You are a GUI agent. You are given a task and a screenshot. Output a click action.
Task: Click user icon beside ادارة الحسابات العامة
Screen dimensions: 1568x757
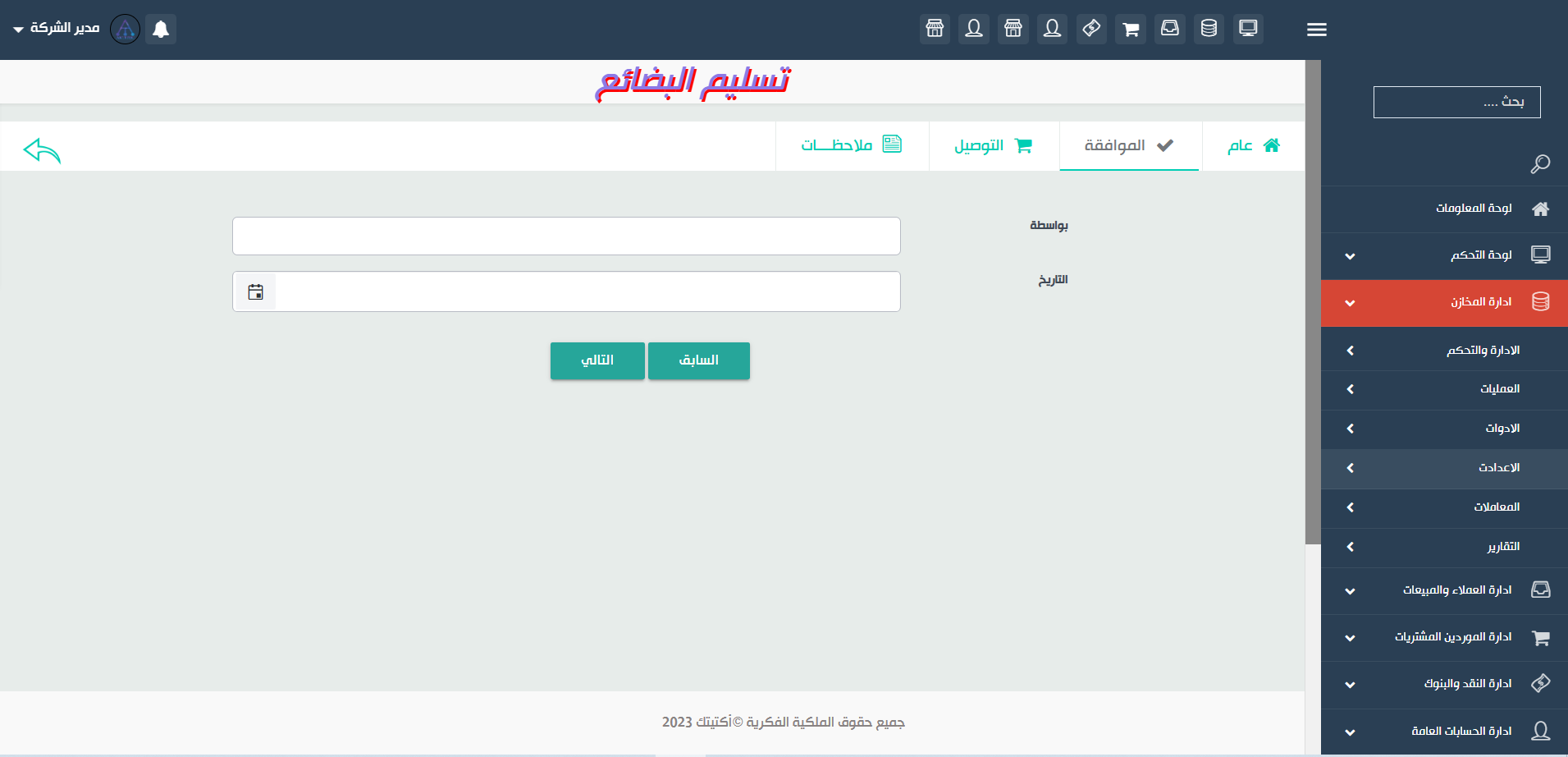click(1540, 731)
